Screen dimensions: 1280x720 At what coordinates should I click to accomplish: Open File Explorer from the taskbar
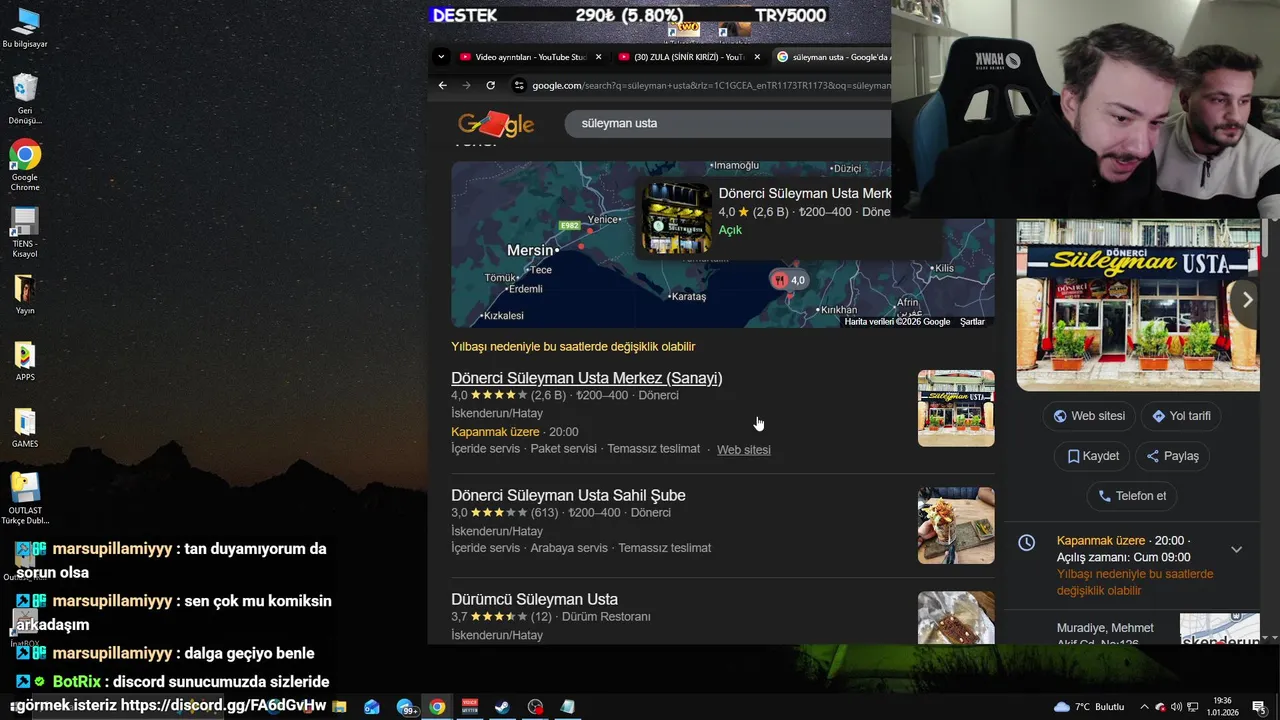tap(340, 707)
